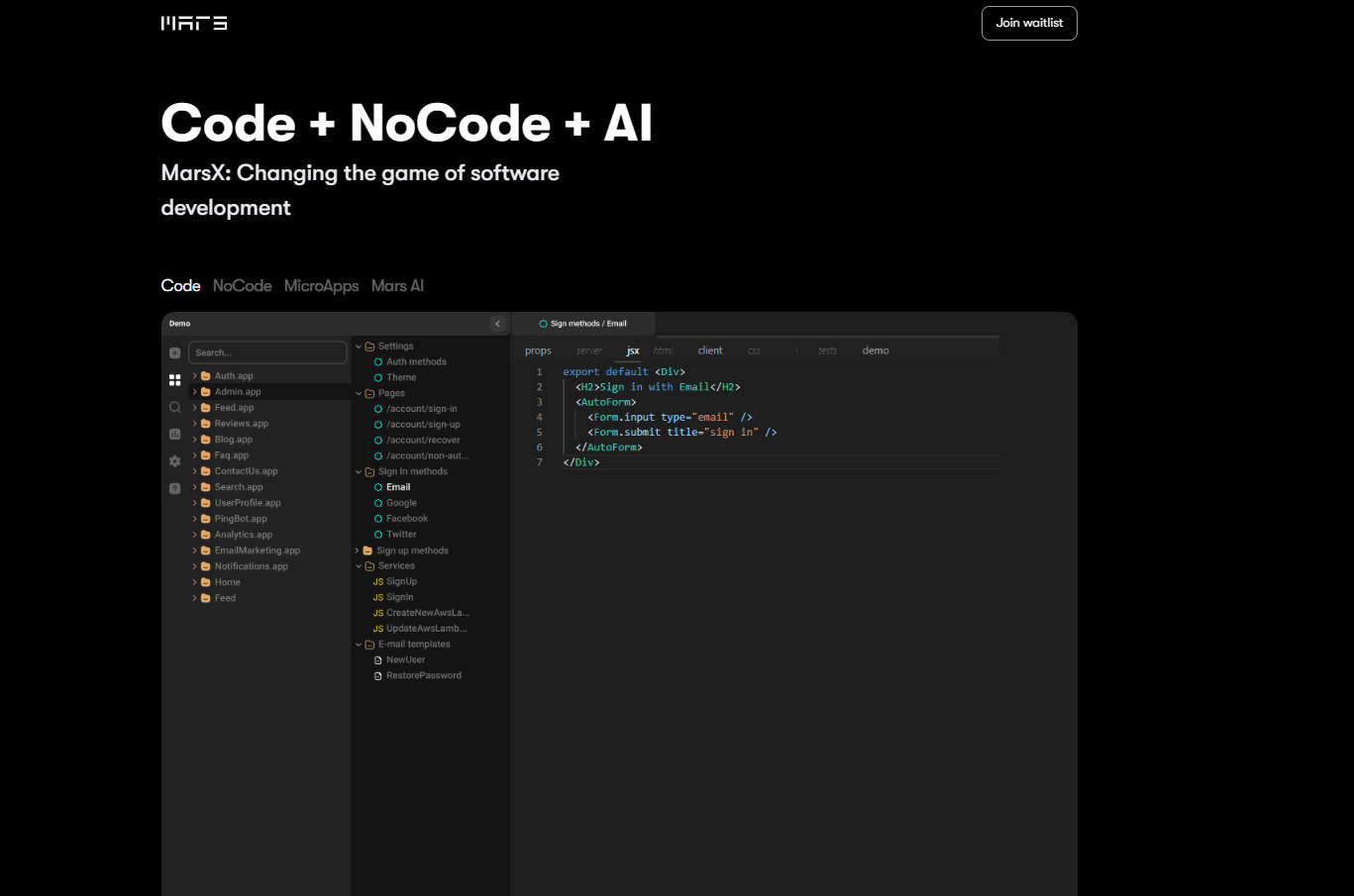Click the folder icon beside EmailMarketing.app
Image resolution: width=1354 pixels, height=896 pixels.
click(x=206, y=550)
